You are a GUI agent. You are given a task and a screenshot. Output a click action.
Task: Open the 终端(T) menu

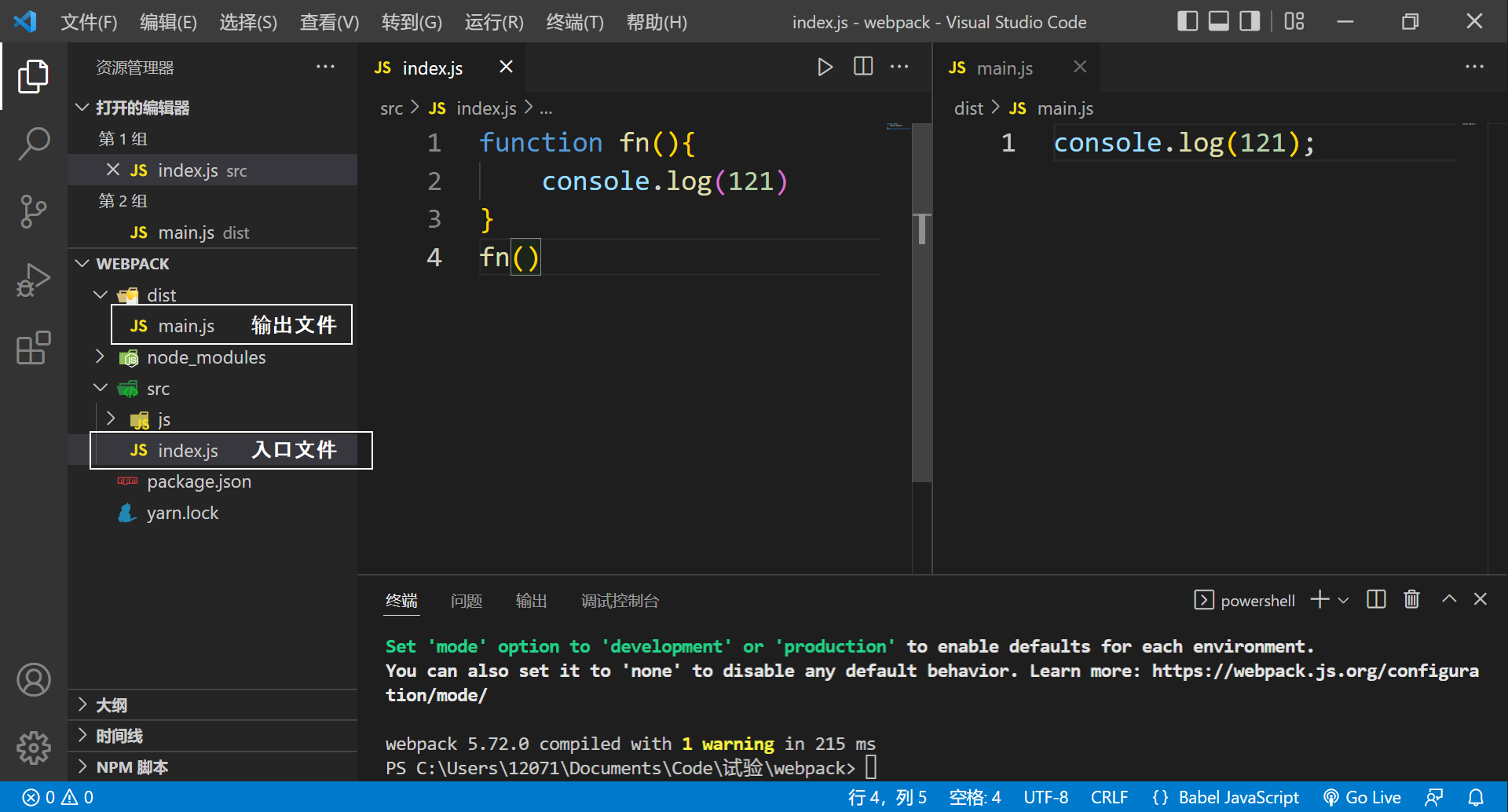[575, 22]
